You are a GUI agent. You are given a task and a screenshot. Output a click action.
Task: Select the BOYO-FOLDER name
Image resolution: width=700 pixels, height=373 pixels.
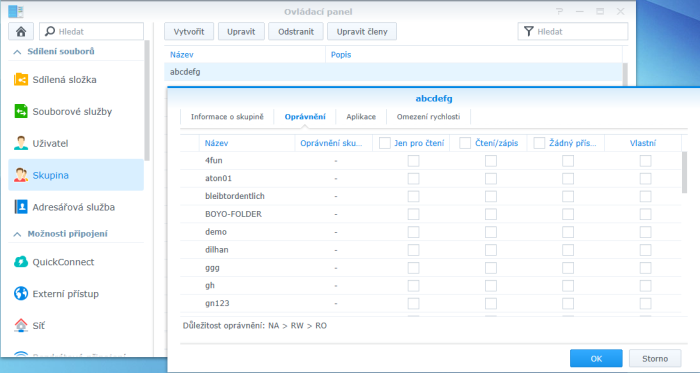(233, 214)
